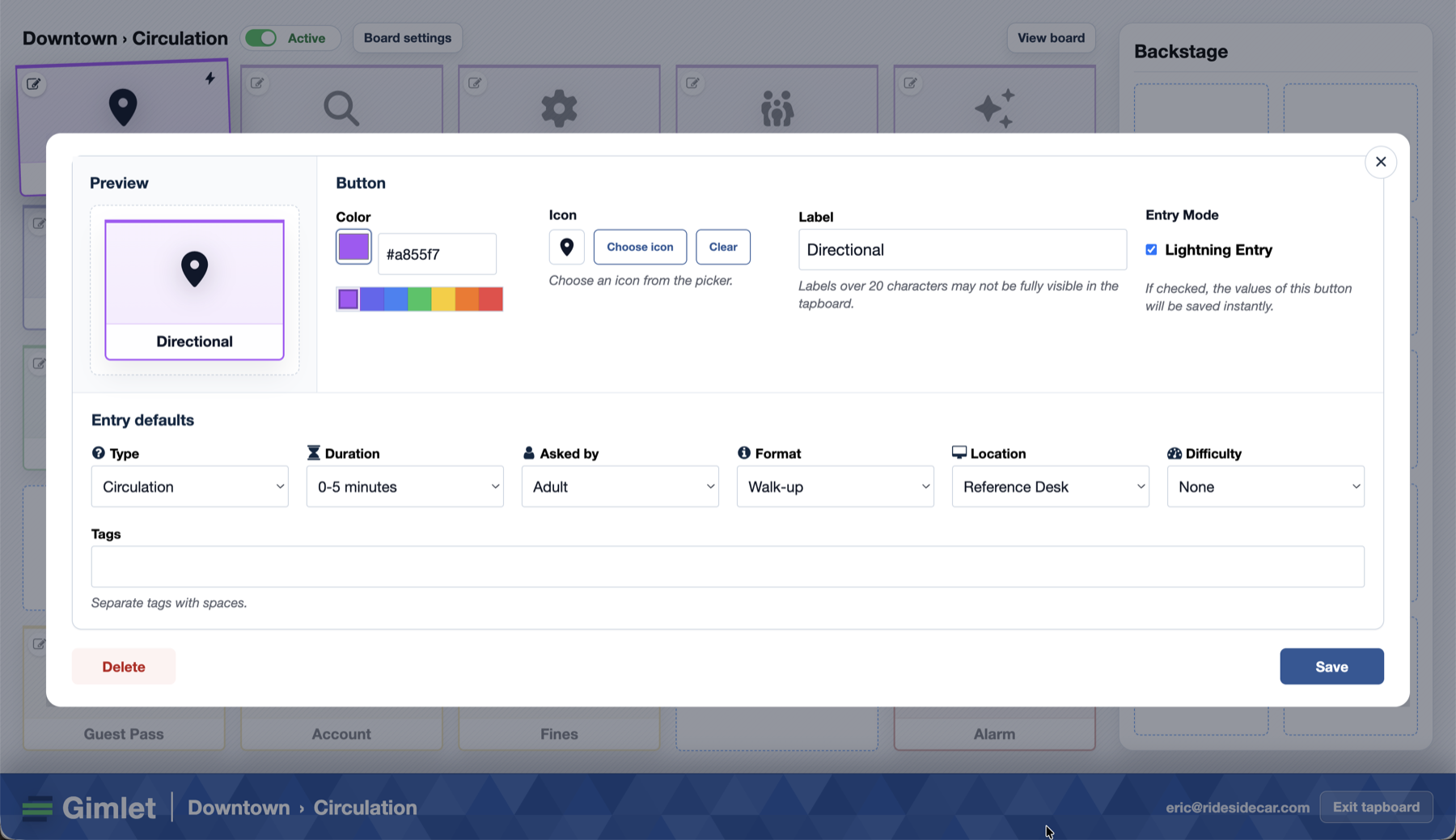Open the Location dropdown showing Reference Desk
The width and height of the screenshot is (1456, 840).
1051,486
